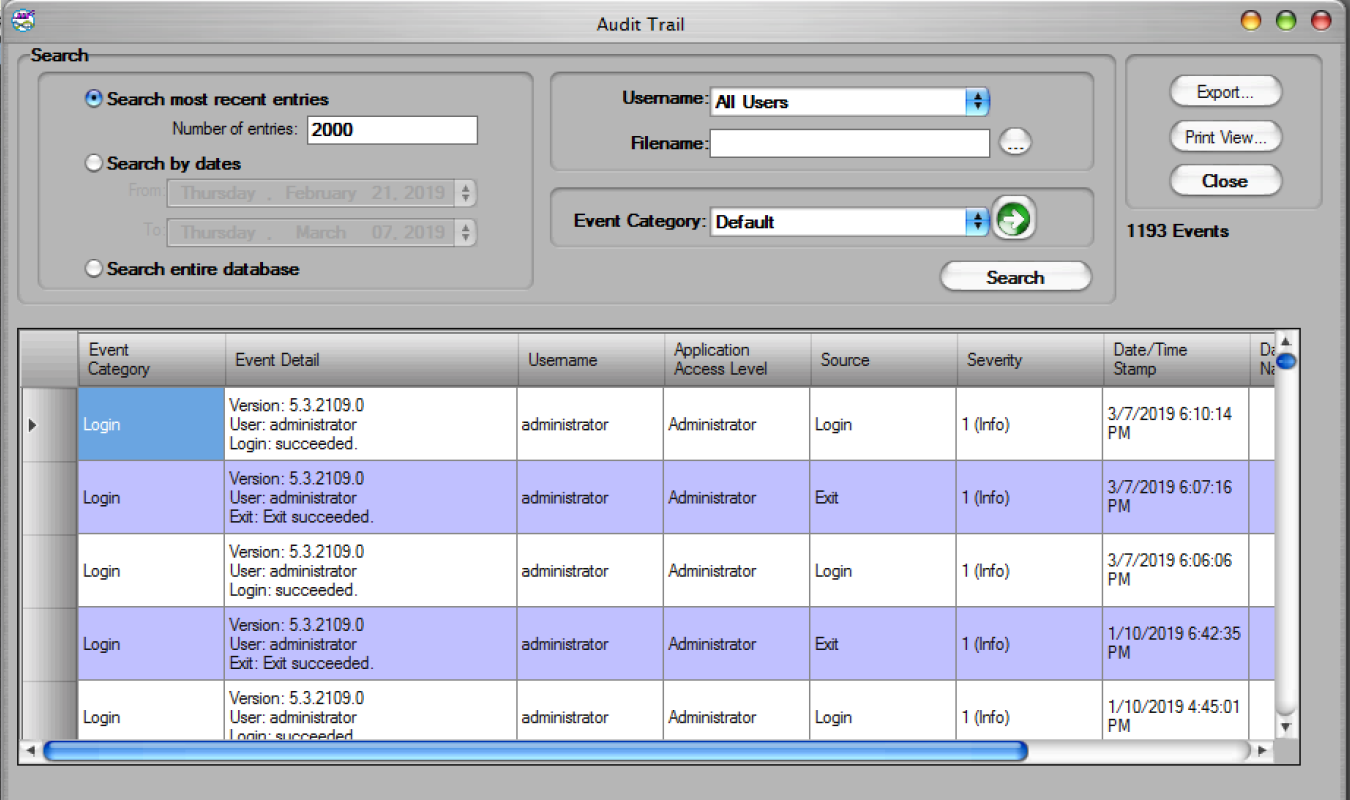Image resolution: width=1350 pixels, height=800 pixels.
Task: Select the Search by dates option
Action: [94, 162]
